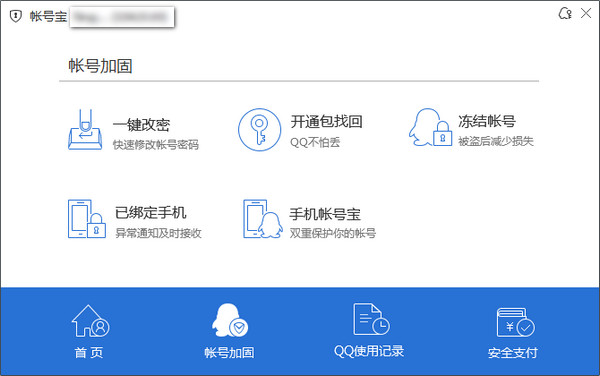Go to 首页 home icon

click(90, 321)
